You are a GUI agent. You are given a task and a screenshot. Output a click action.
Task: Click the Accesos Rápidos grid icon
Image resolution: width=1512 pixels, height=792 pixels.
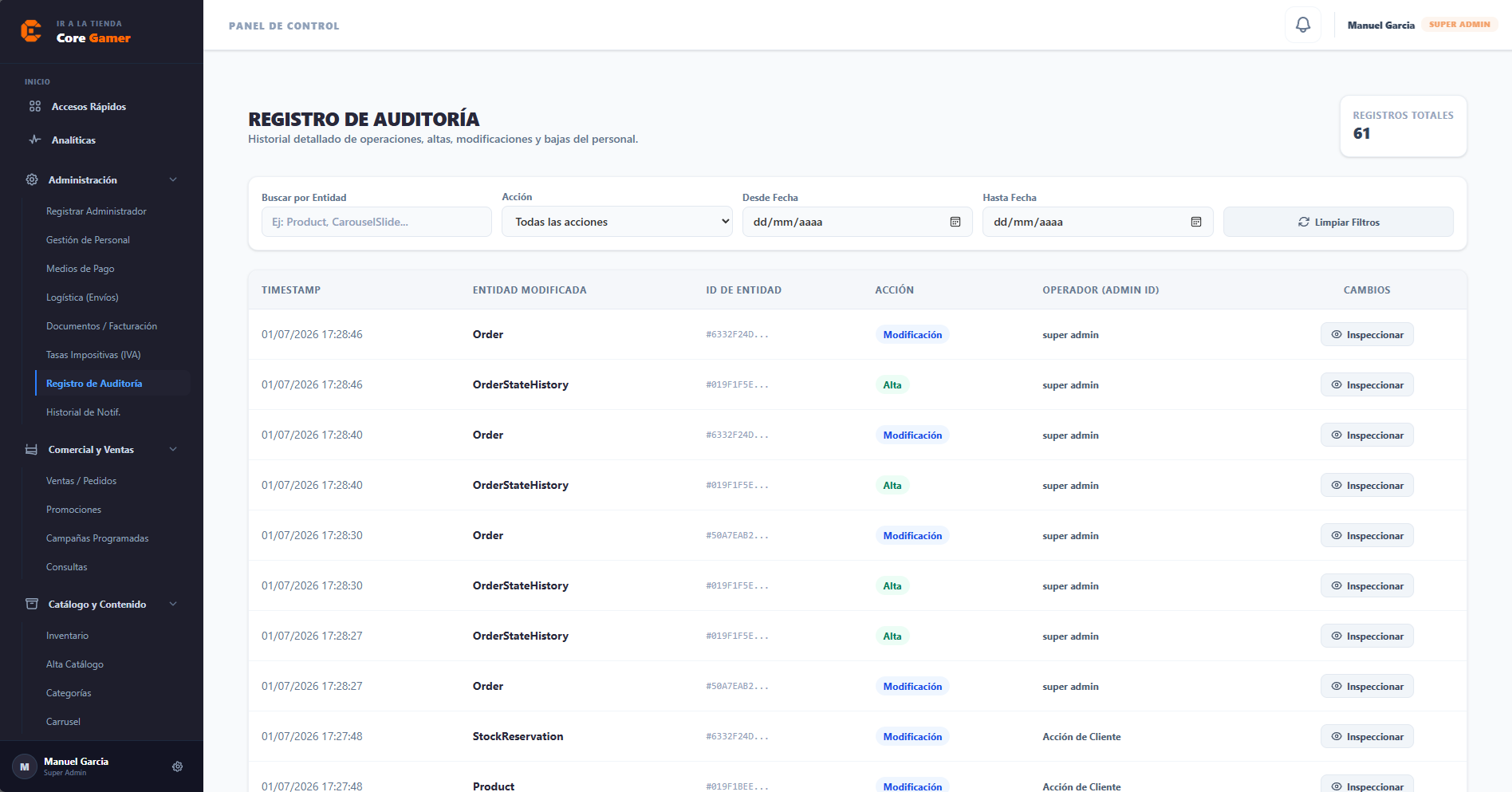[x=35, y=106]
